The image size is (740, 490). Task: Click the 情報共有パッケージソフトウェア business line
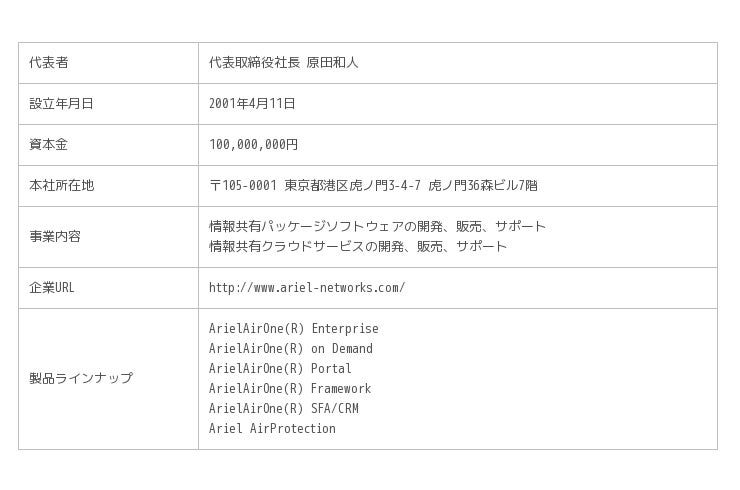tap(377, 227)
